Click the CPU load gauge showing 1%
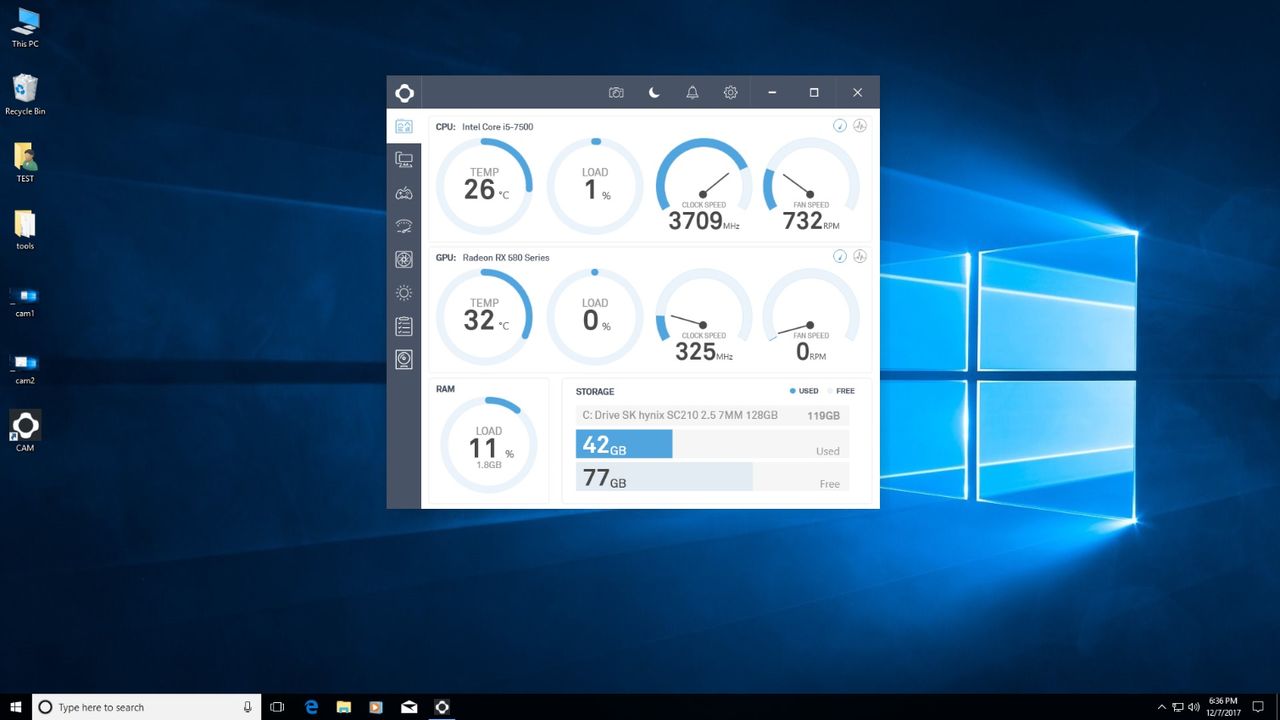This screenshot has height=720, width=1280. tap(595, 186)
